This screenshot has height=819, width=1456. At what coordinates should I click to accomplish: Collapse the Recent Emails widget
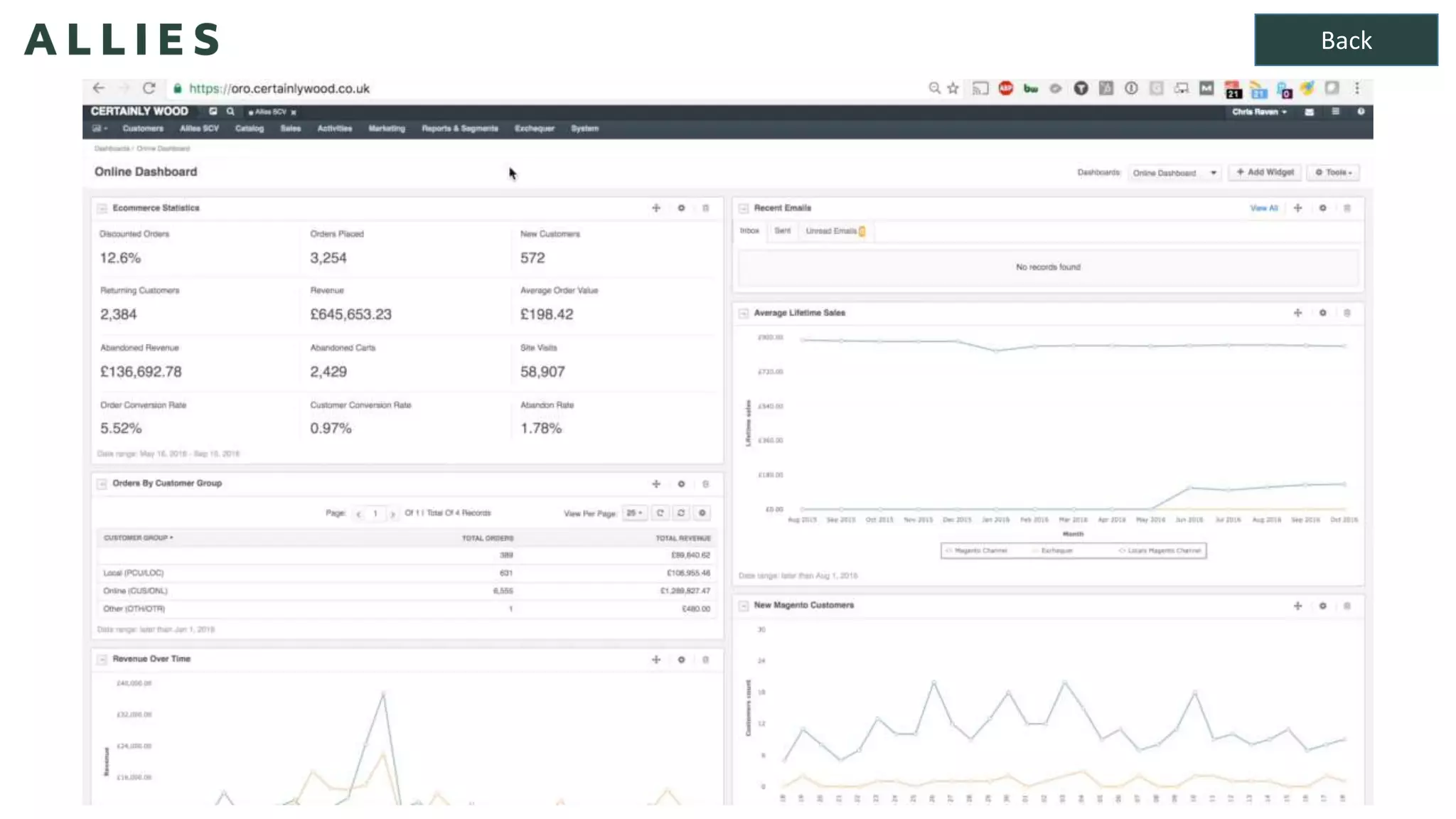[x=744, y=208]
